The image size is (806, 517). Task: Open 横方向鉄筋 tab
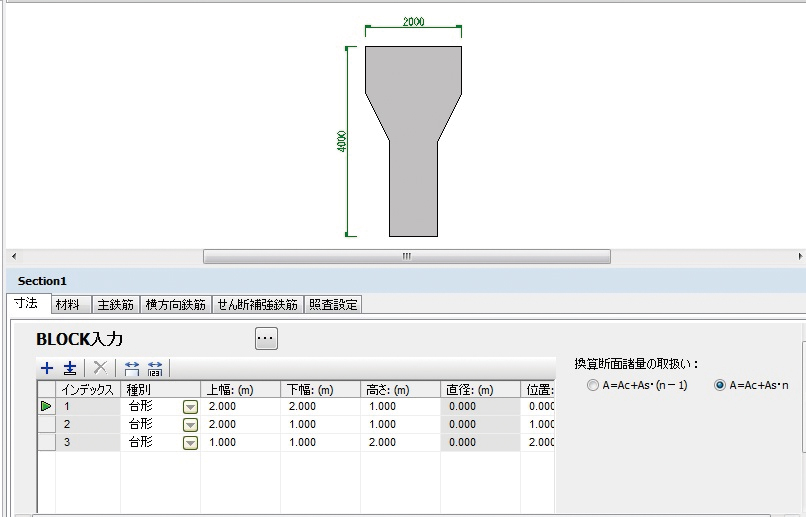pyautogui.click(x=176, y=304)
